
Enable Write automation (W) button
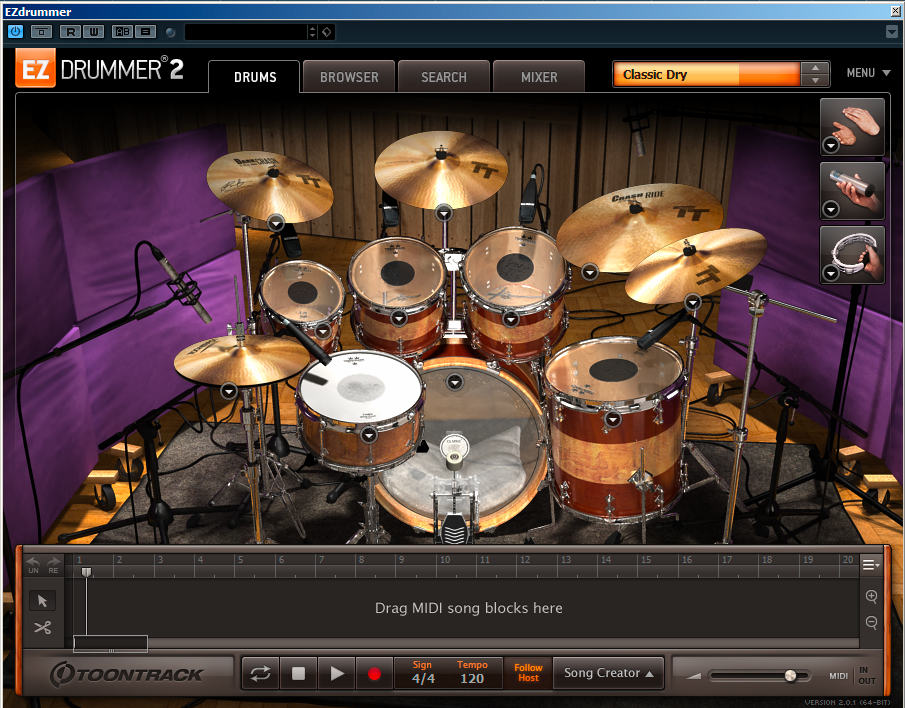(x=94, y=32)
